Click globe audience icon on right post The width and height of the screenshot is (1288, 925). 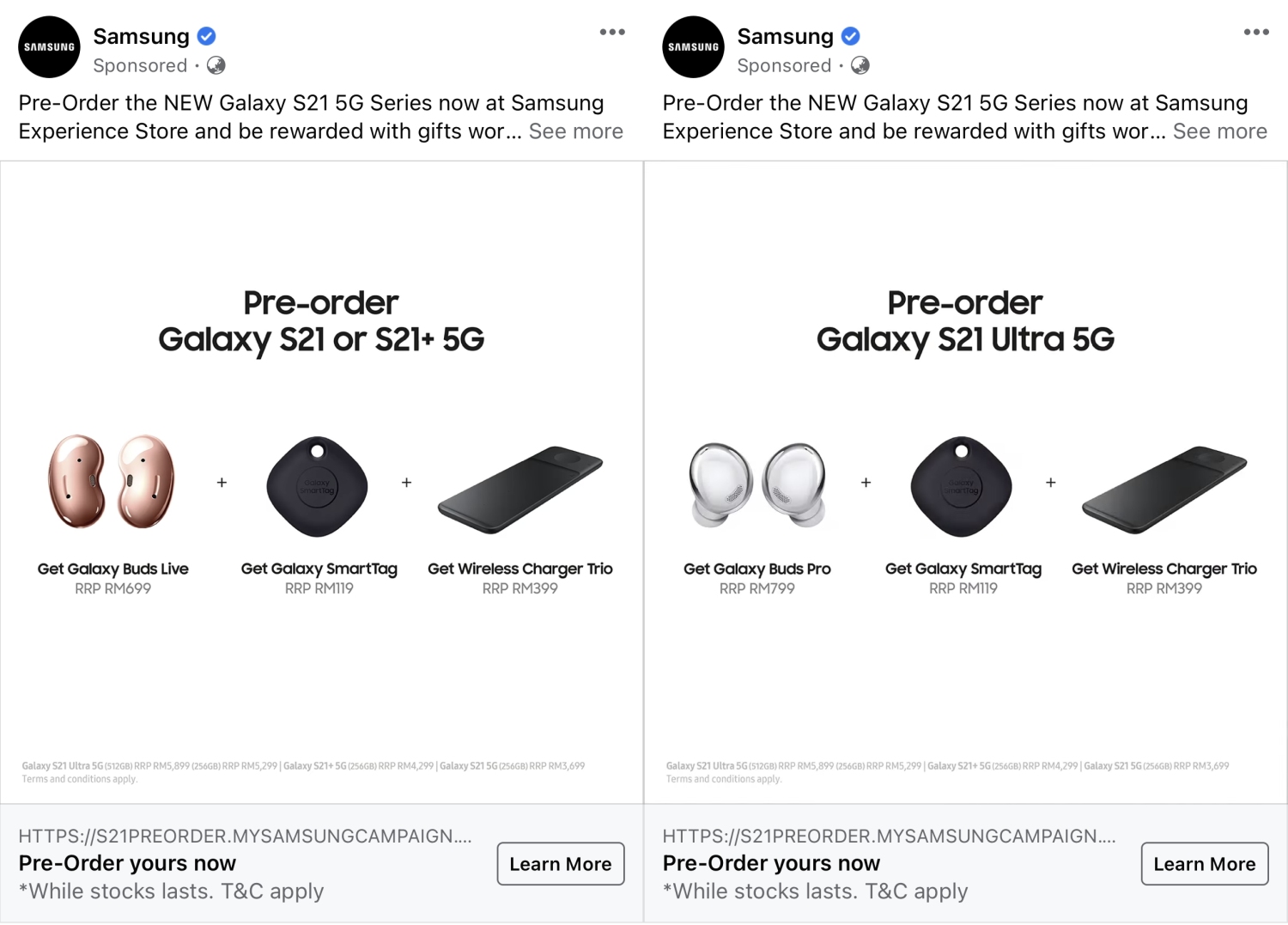860,65
